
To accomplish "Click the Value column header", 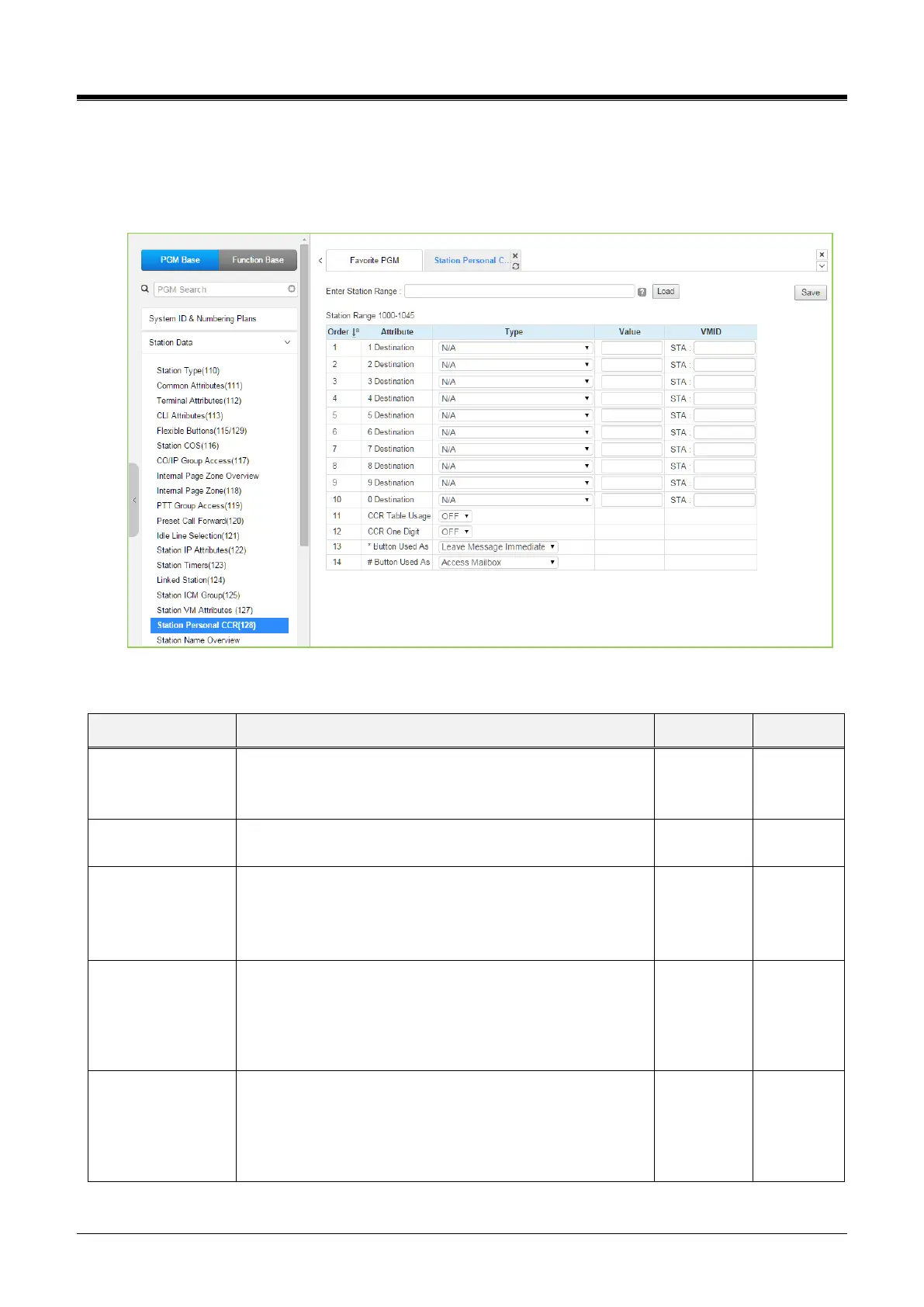I will [630, 332].
